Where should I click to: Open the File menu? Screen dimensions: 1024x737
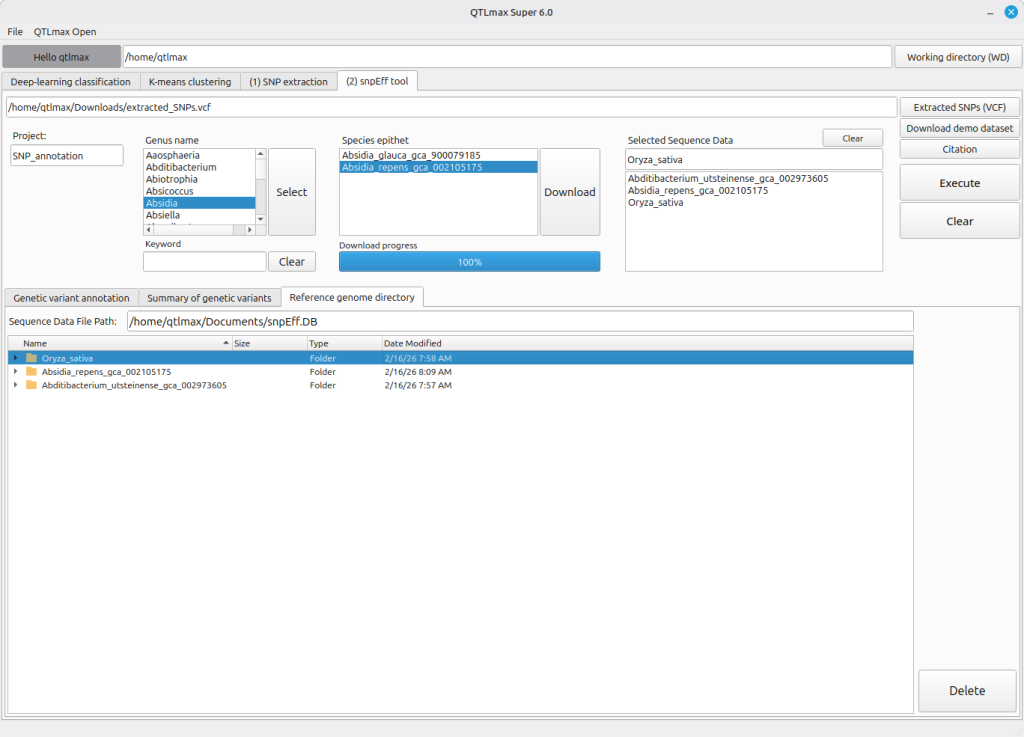point(15,32)
